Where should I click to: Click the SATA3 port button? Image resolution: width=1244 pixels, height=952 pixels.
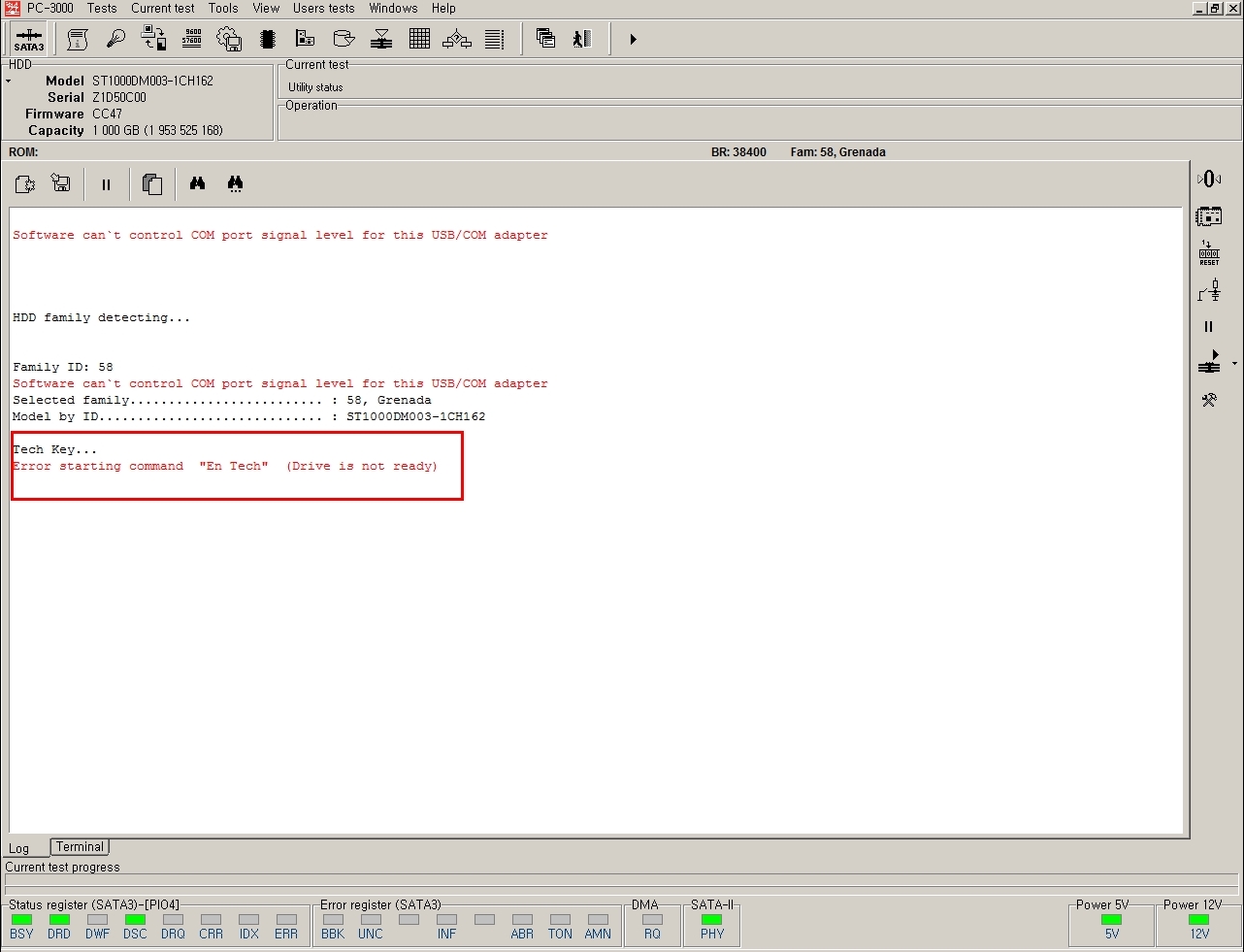[28, 39]
